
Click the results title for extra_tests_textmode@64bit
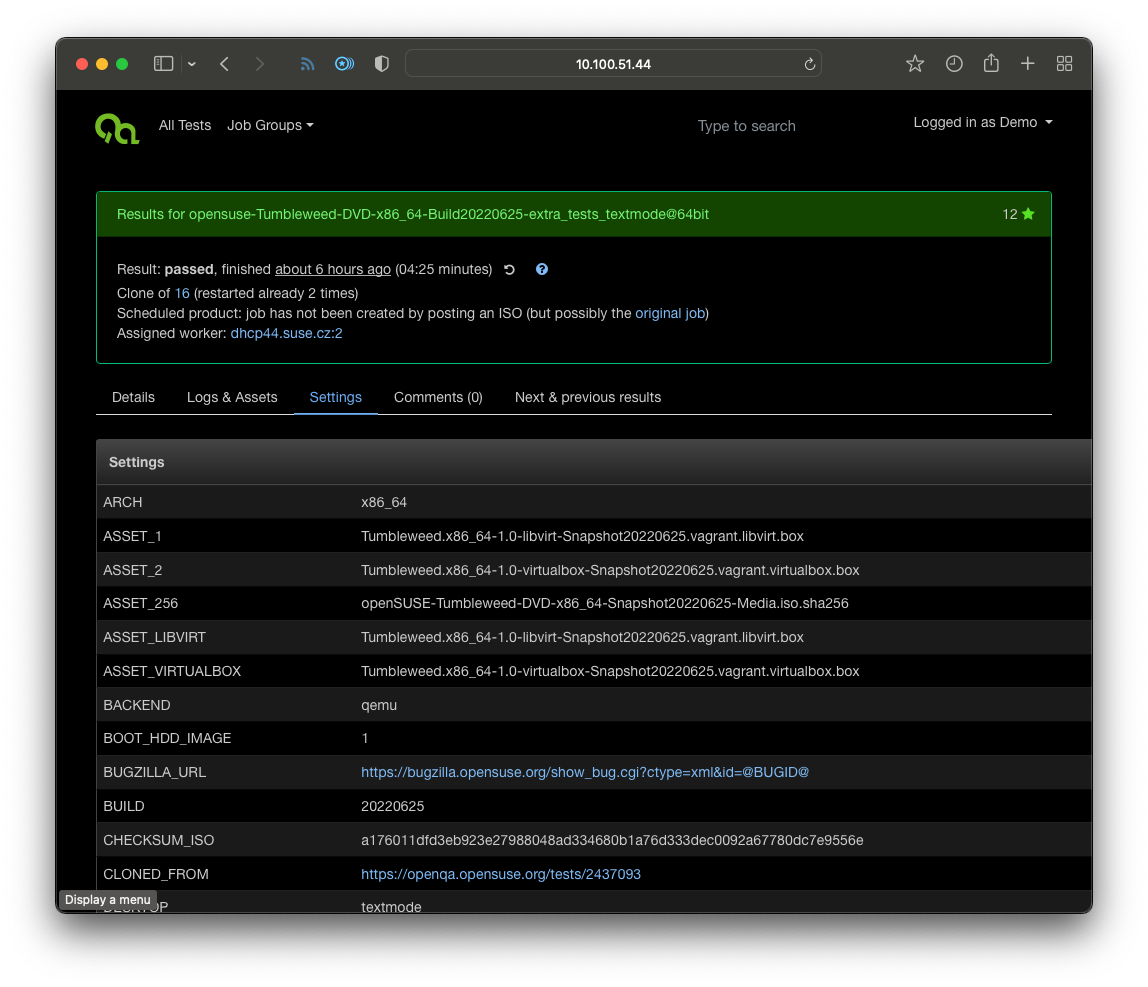pos(412,214)
